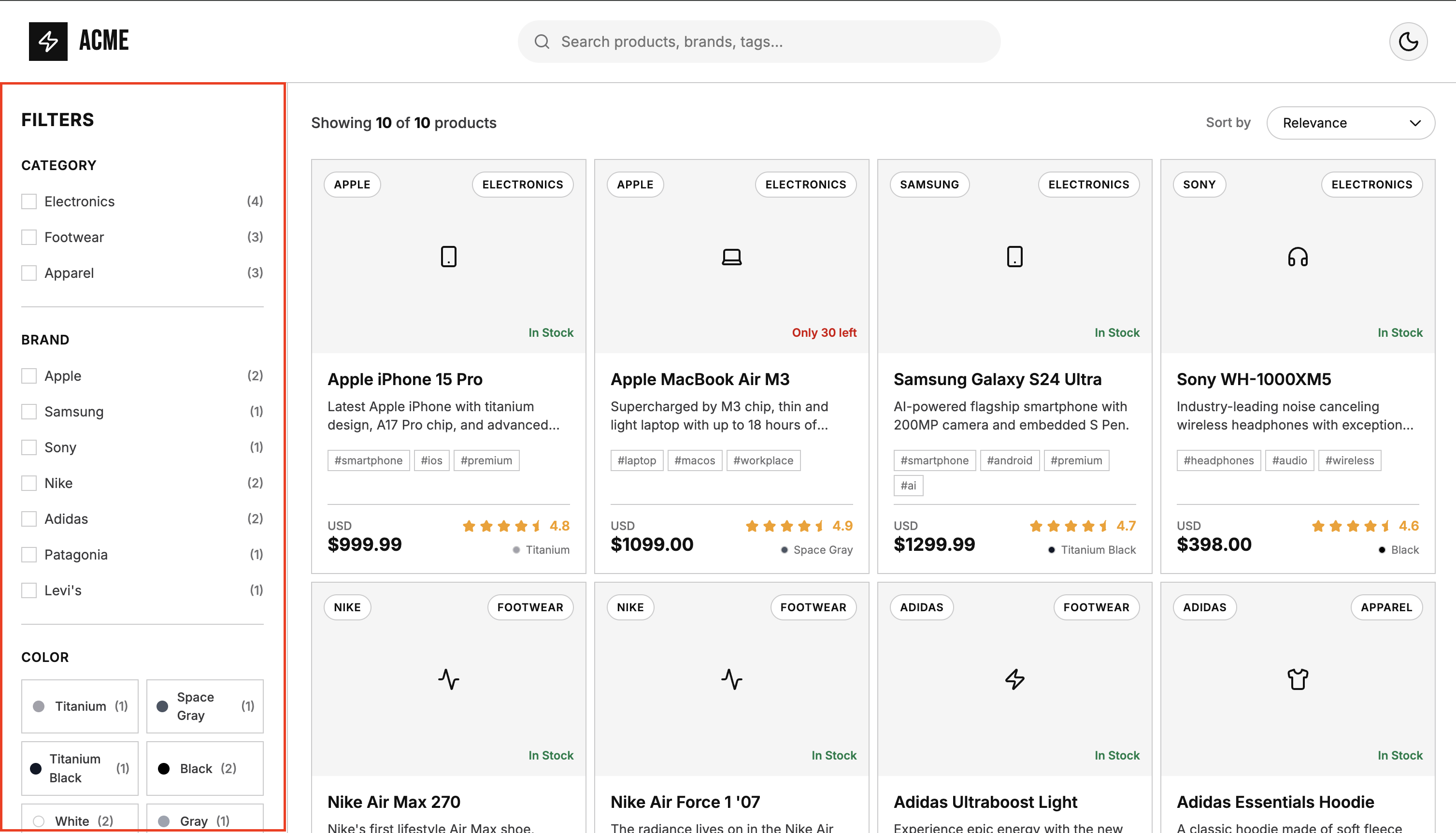This screenshot has width=1456, height=833.
Task: Click the $398.00 price
Action: click(x=1214, y=544)
